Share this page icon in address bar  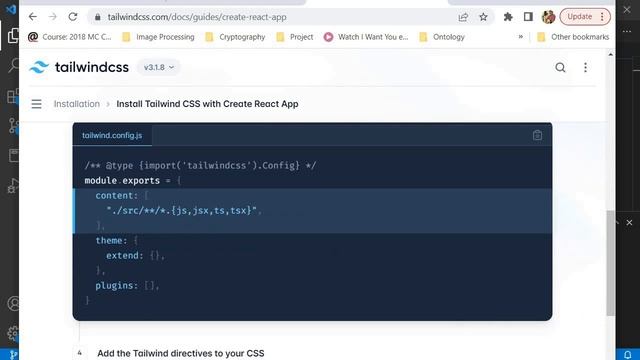(x=463, y=17)
